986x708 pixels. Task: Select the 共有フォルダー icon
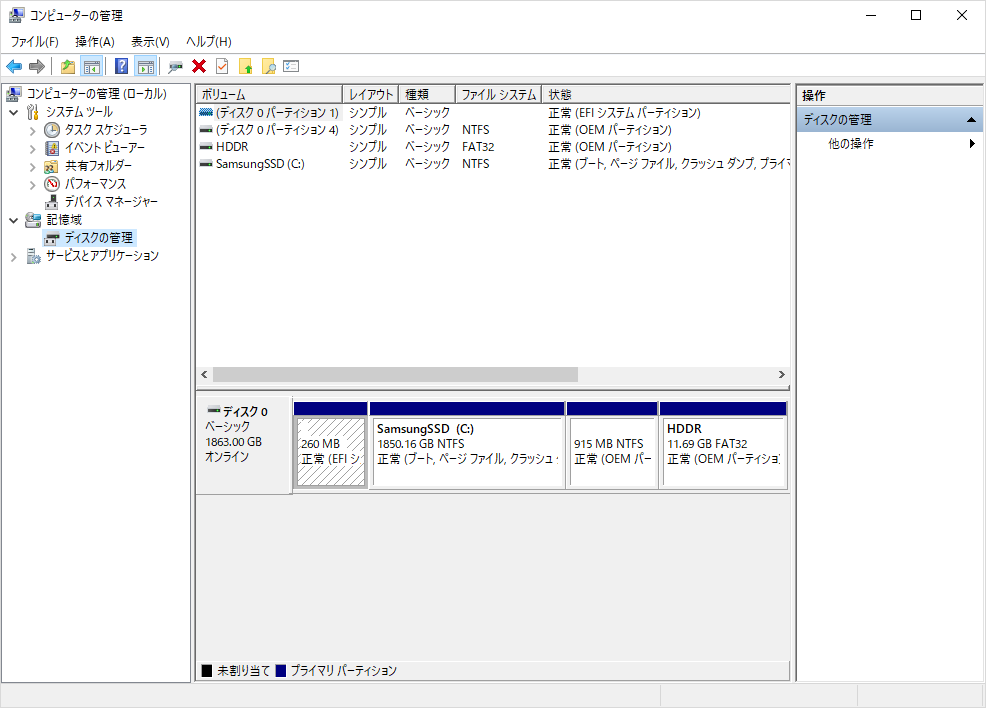click(52, 166)
